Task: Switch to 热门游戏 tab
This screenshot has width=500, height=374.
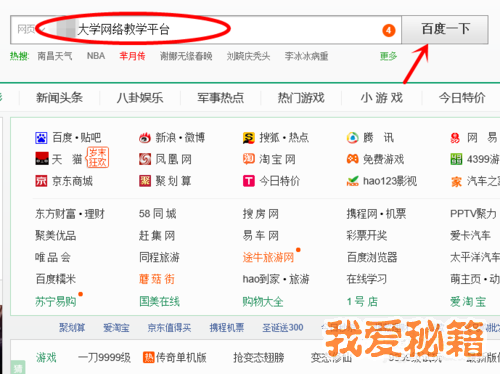Action: point(301,98)
